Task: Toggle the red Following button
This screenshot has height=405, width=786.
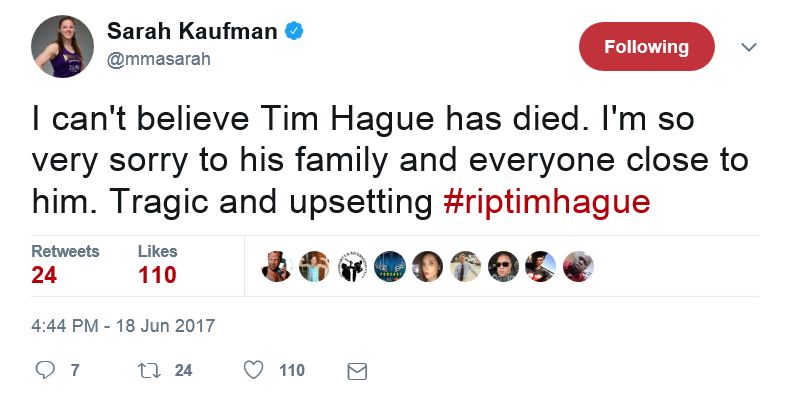Action: [x=647, y=47]
